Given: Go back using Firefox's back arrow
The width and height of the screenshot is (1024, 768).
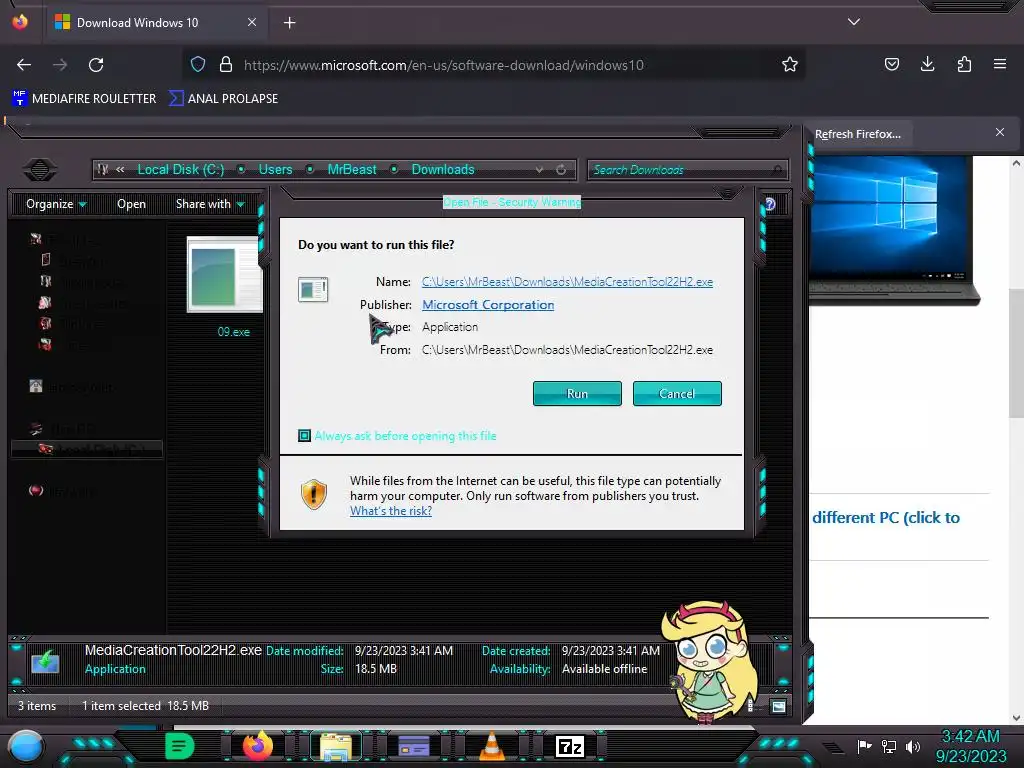Looking at the screenshot, I should coord(24,65).
